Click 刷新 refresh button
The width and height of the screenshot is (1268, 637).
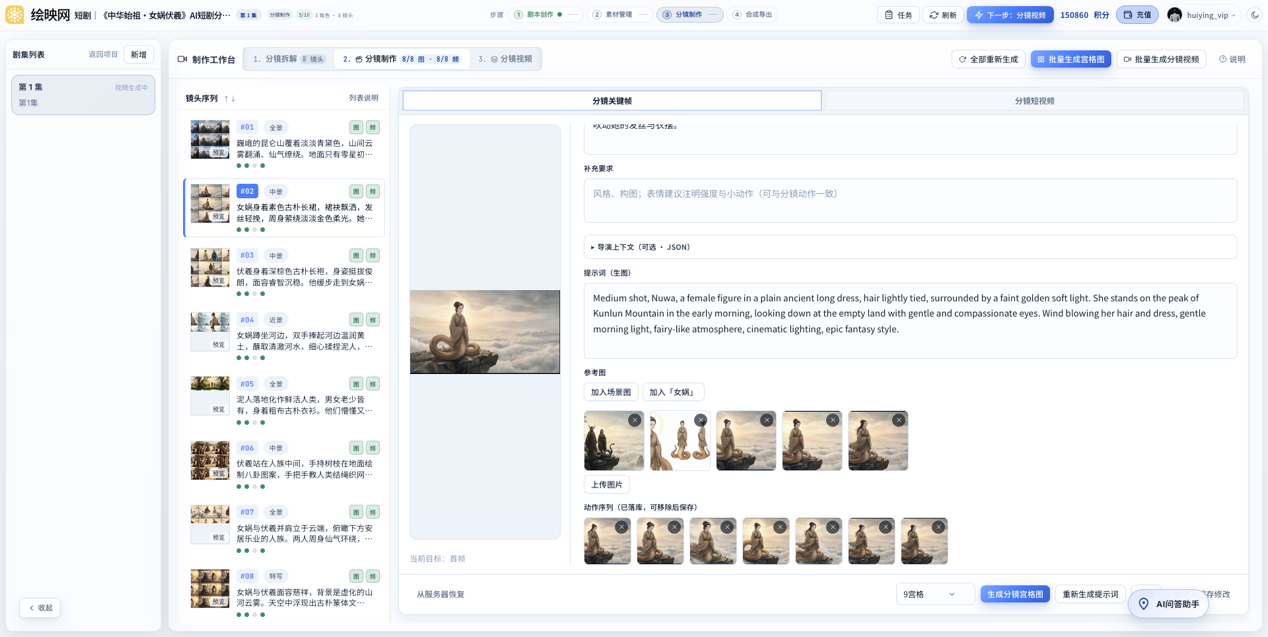point(943,15)
